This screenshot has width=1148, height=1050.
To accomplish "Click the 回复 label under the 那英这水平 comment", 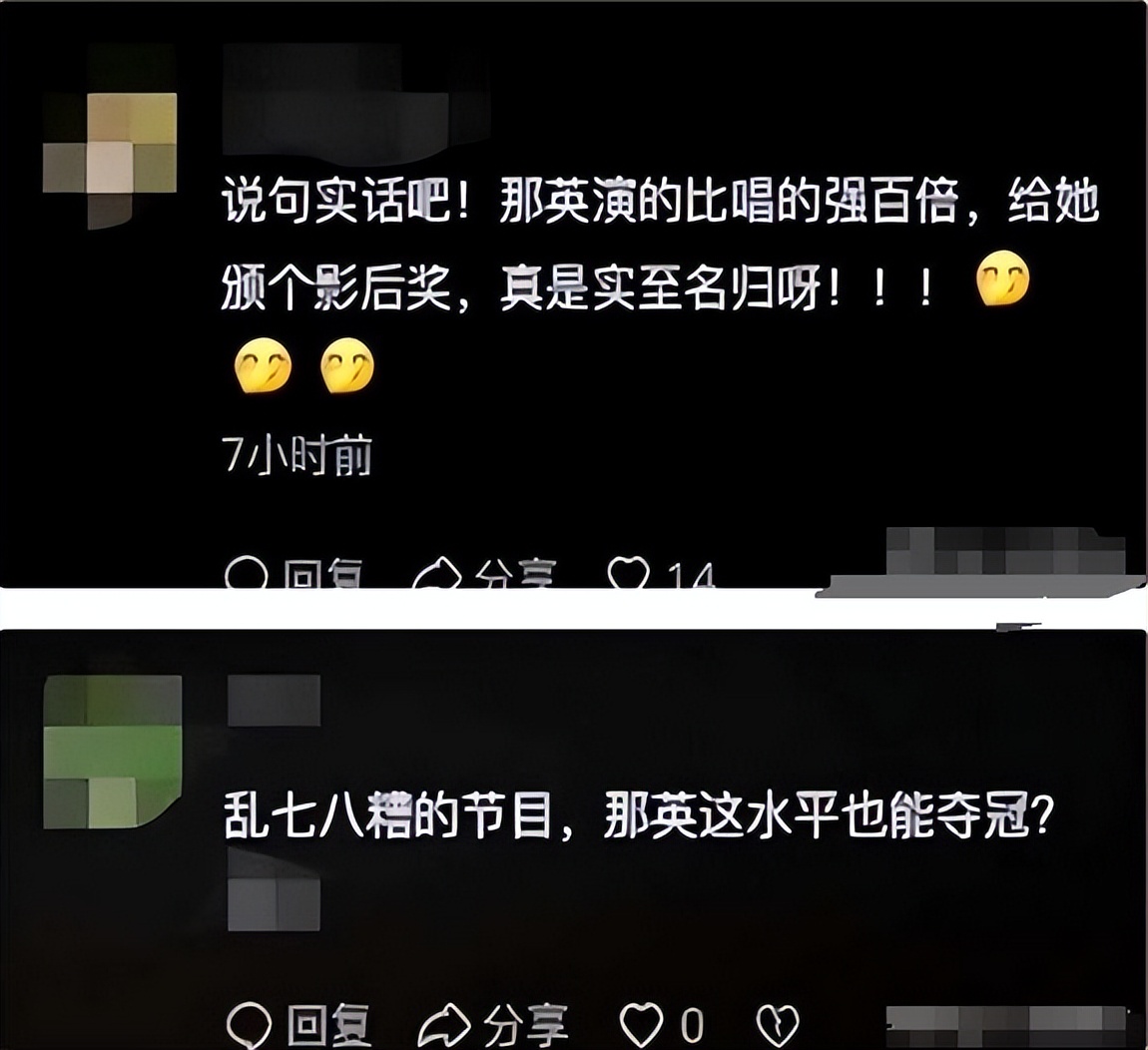I will click(329, 1025).
